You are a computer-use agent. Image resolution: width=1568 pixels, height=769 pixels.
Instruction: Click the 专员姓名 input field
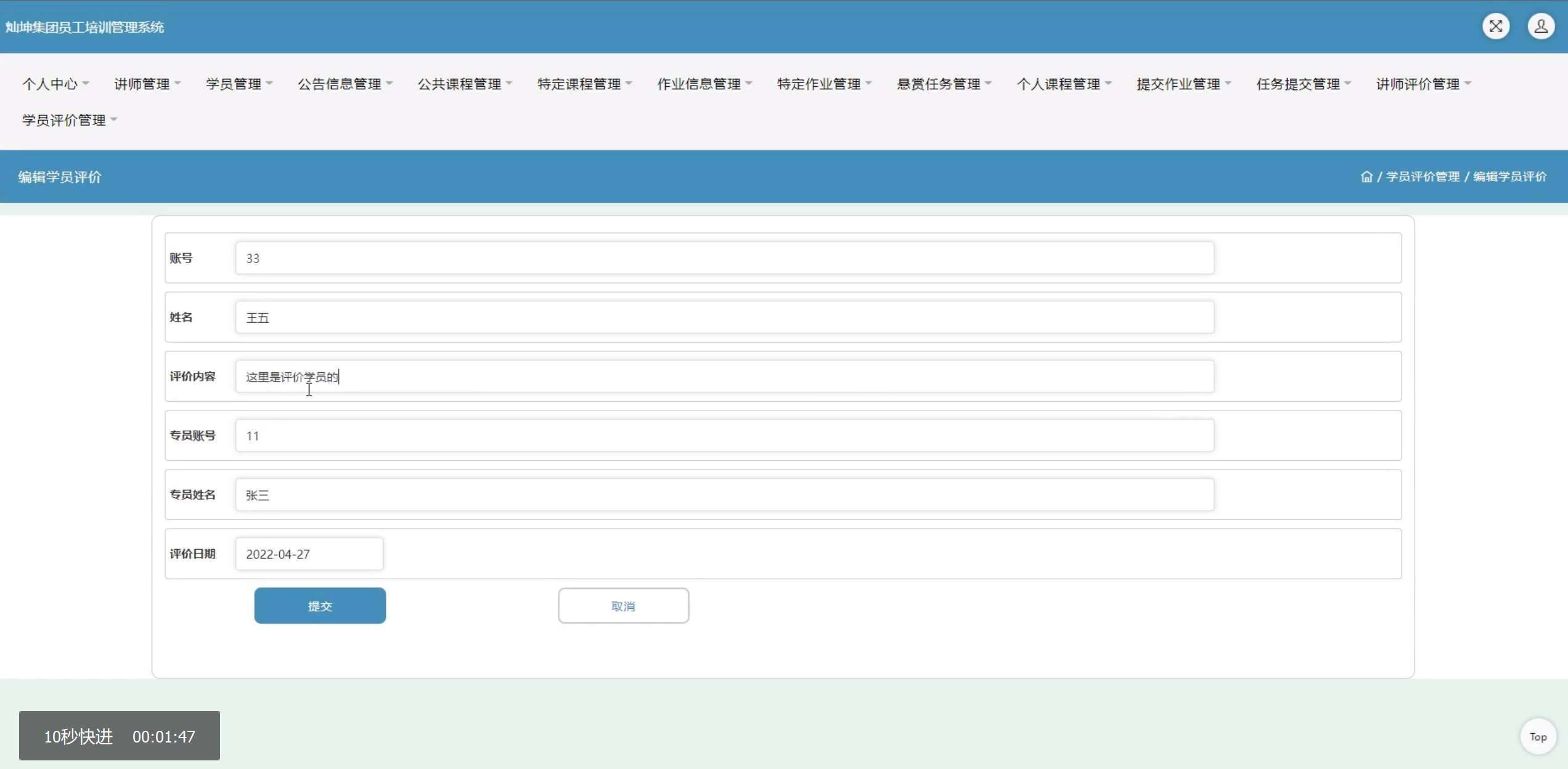click(724, 495)
